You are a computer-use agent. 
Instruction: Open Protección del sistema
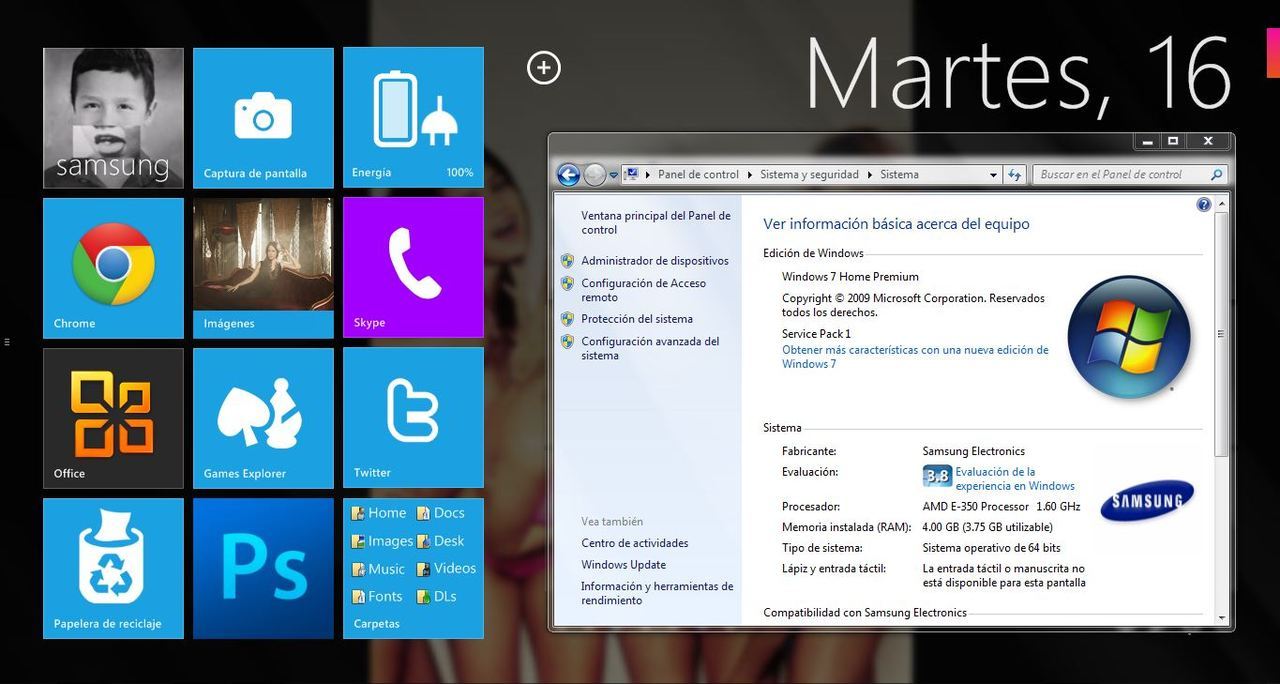point(637,319)
